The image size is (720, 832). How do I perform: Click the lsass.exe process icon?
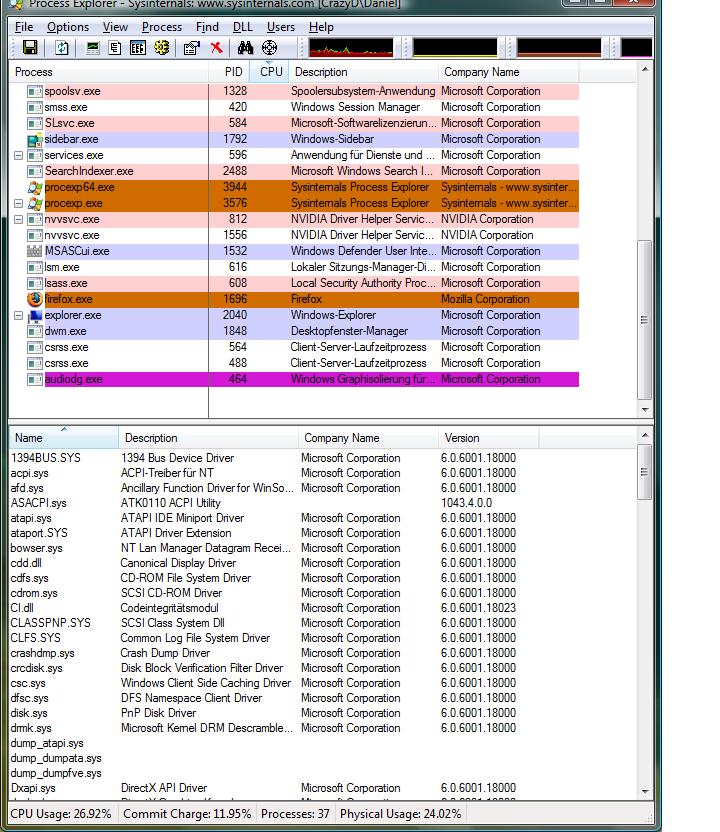click(x=35, y=283)
